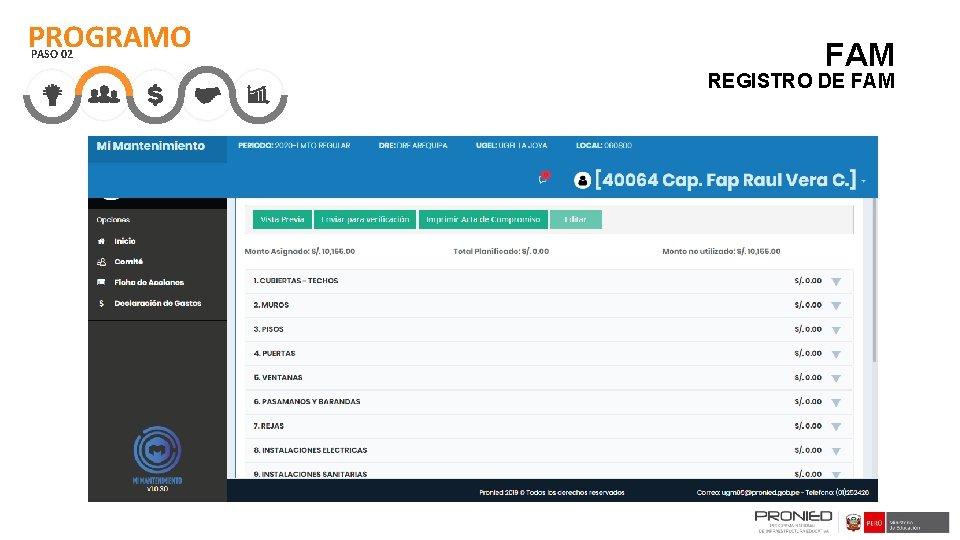
Task: Click the vertical scrollbar of the list
Action: pos(874,280)
